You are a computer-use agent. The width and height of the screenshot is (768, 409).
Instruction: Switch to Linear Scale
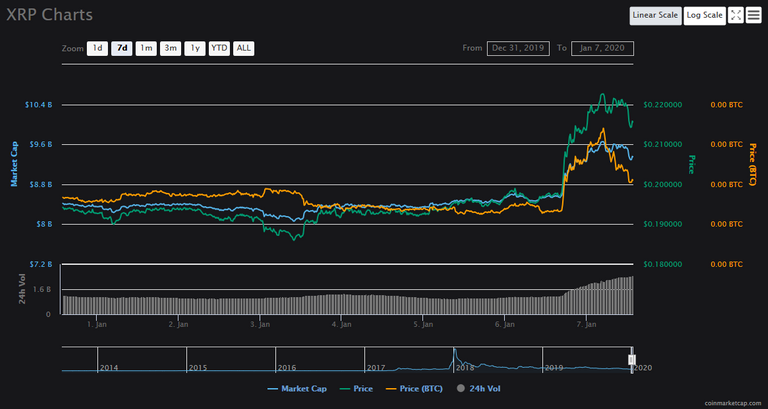655,15
